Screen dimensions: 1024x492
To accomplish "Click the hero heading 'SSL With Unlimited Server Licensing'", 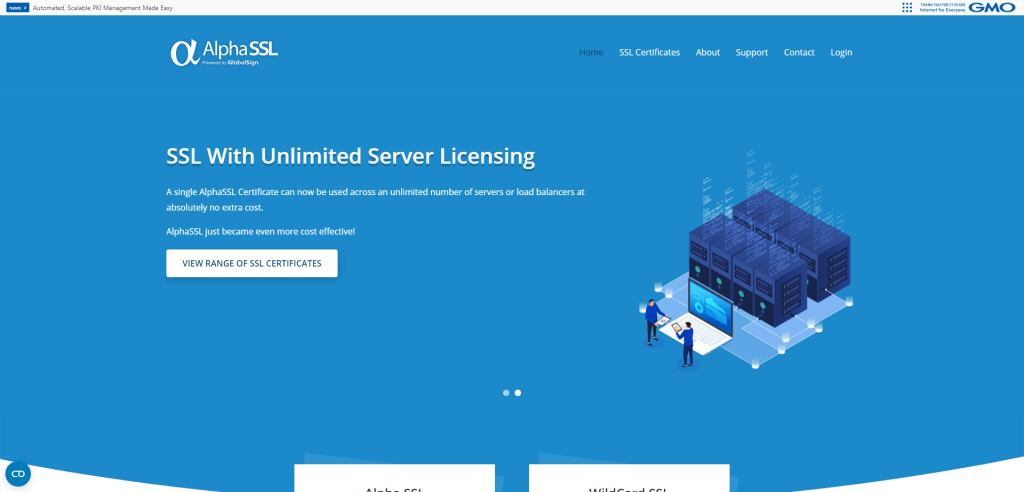I will coord(351,156).
